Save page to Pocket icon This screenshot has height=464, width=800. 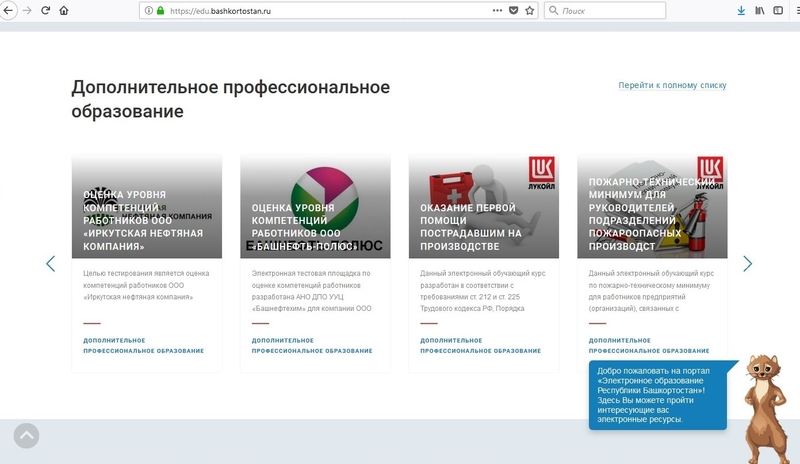point(513,11)
